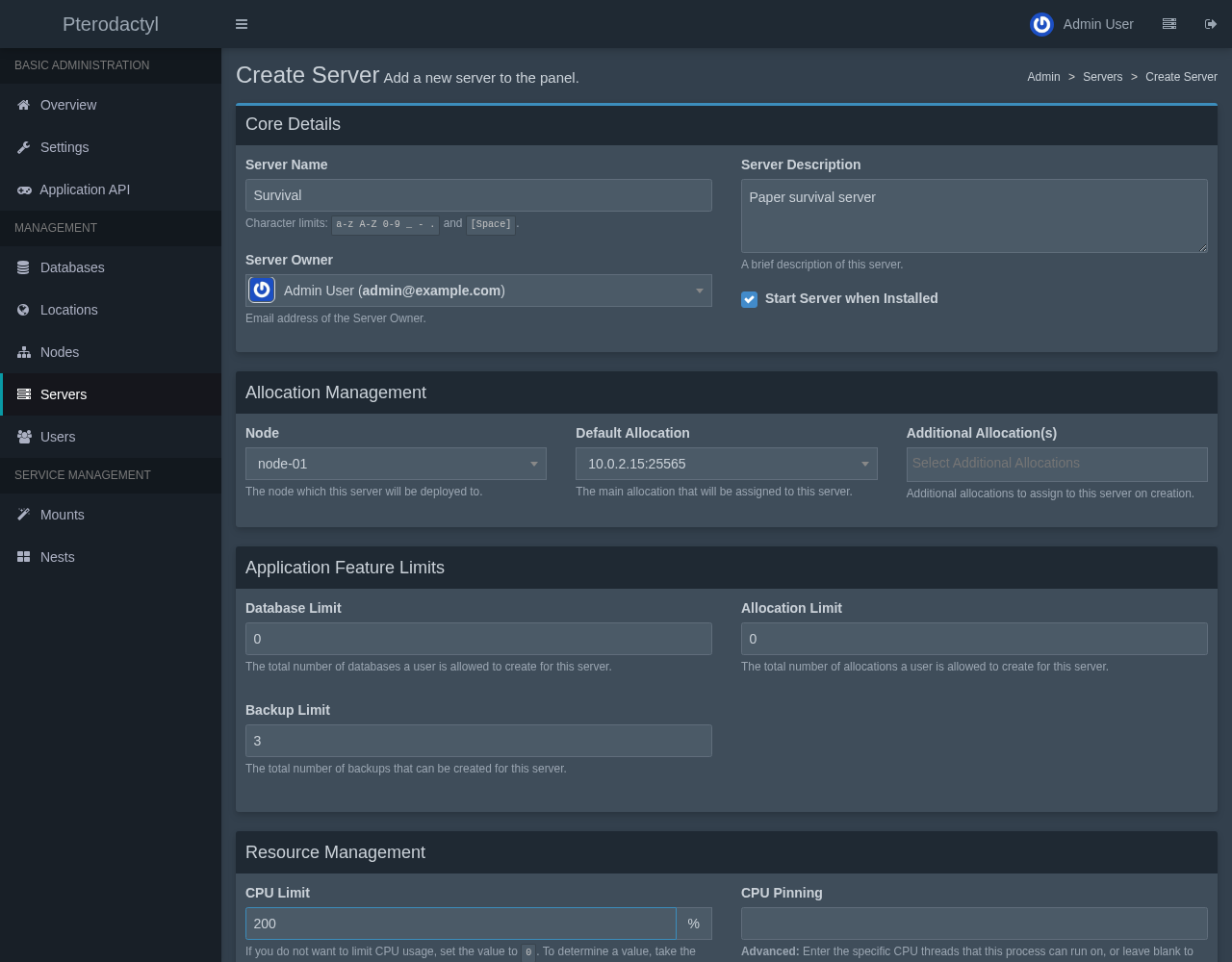Viewport: 1232px width, 962px height.
Task: Toggle sidebar with hamburger menu icon
Action: (x=242, y=24)
